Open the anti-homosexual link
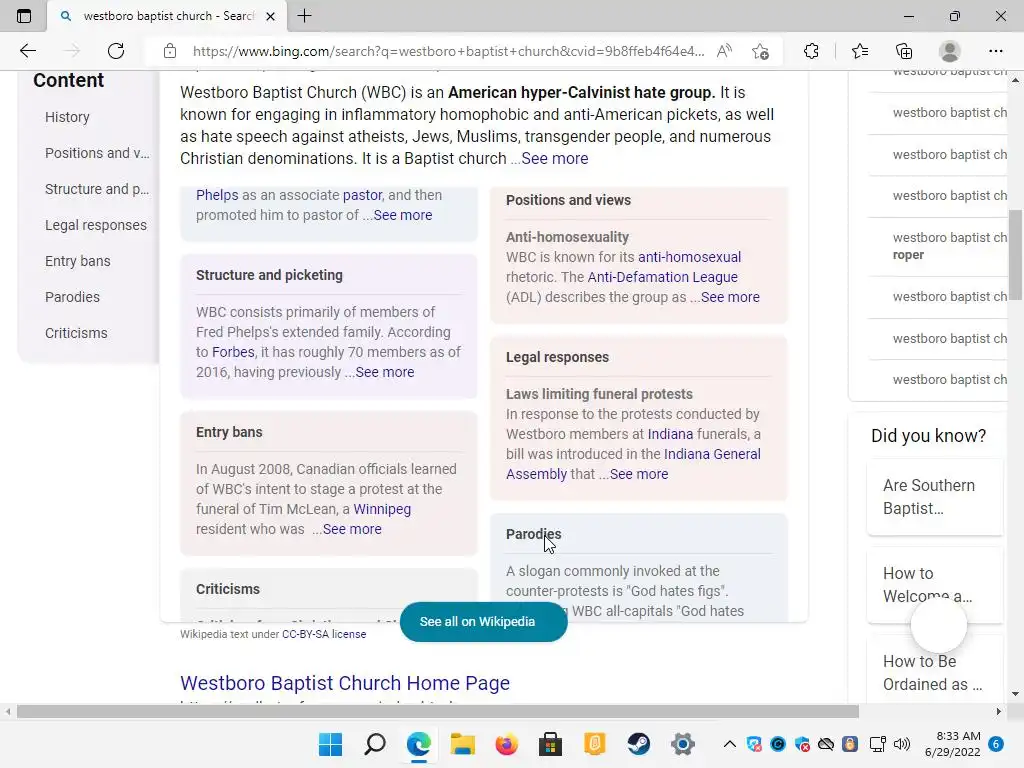Image resolution: width=1024 pixels, height=768 pixels. [690, 257]
